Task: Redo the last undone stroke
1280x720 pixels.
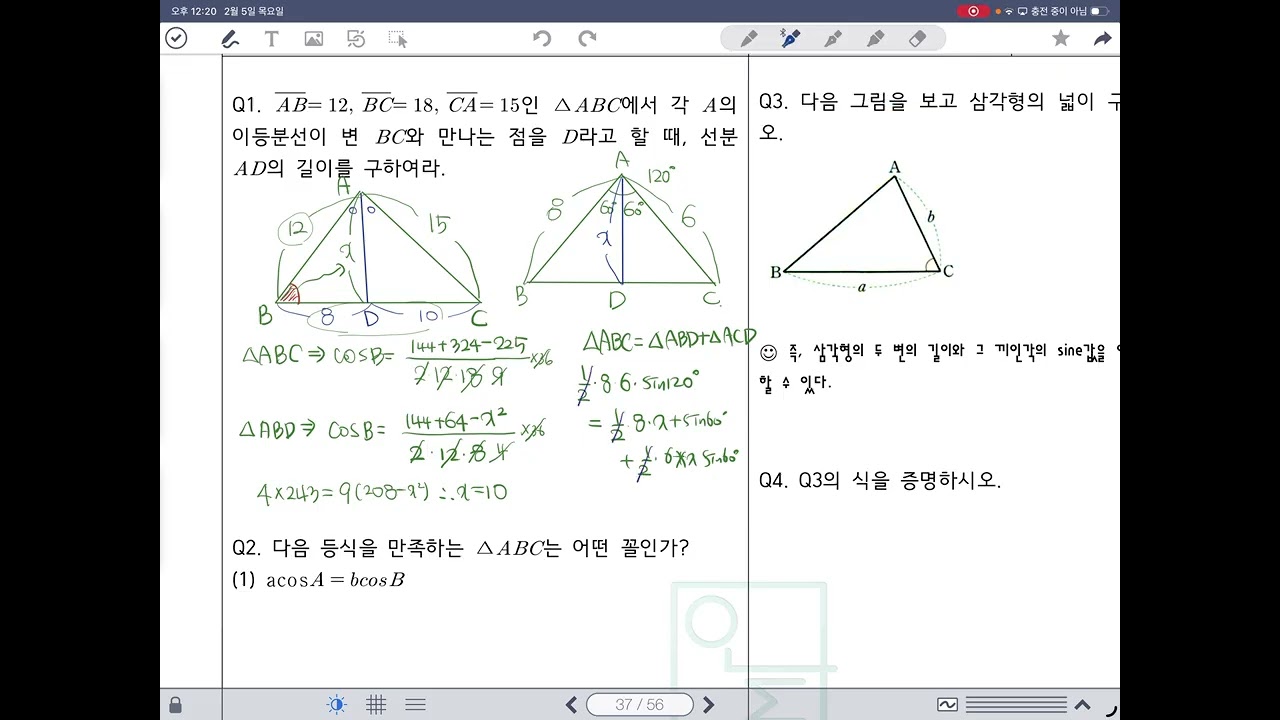Action: click(587, 39)
